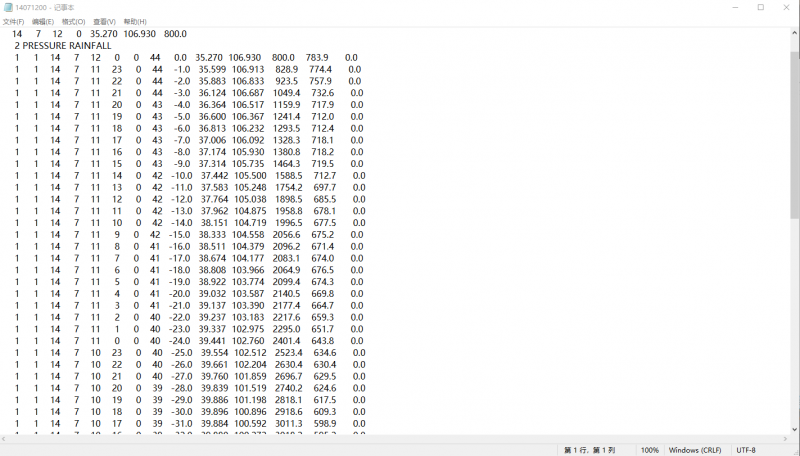Viewport: 800px width, 456px height.
Task: Click the vertical scrollbar up arrow
Action: coord(795,32)
